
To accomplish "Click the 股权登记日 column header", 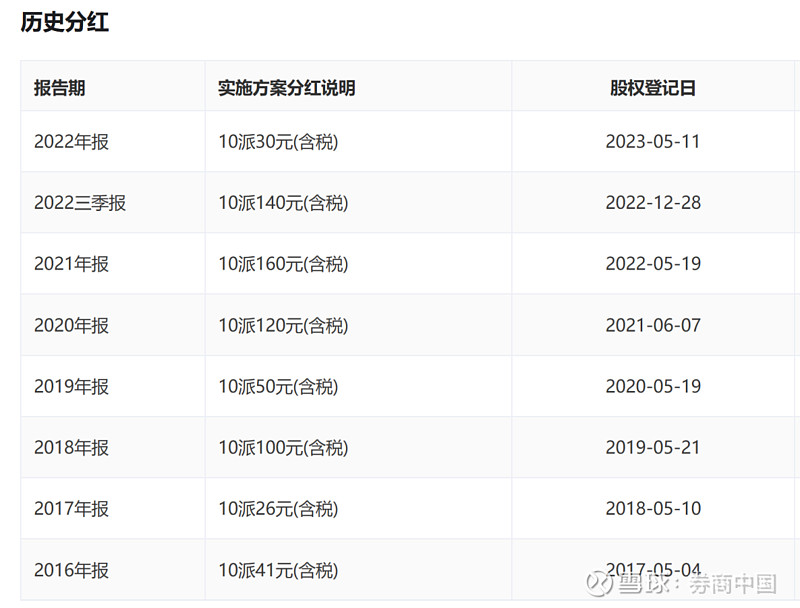I will coord(652,88).
